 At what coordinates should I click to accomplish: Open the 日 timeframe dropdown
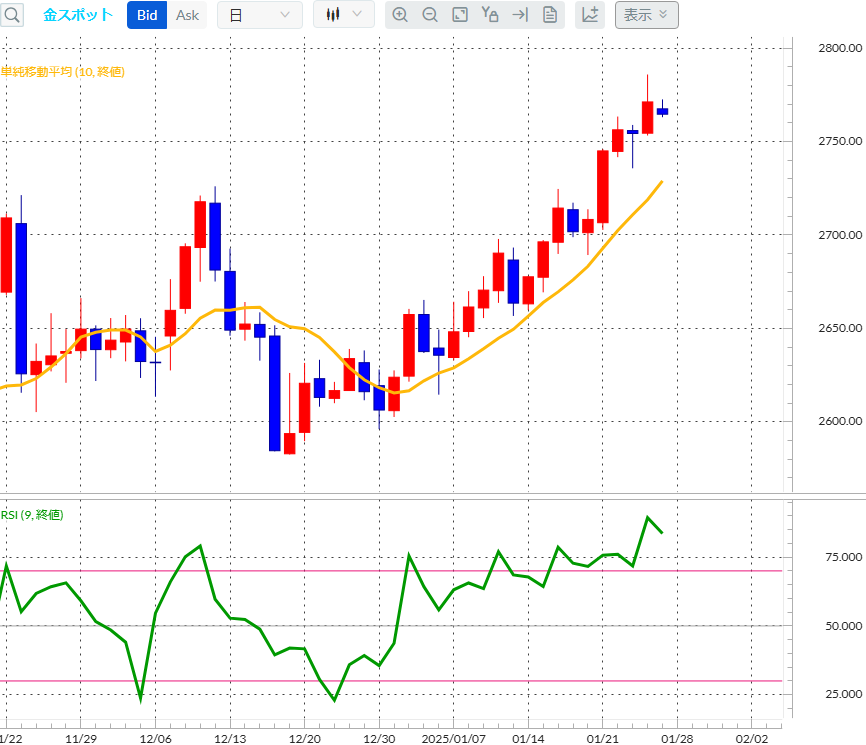[x=260, y=15]
